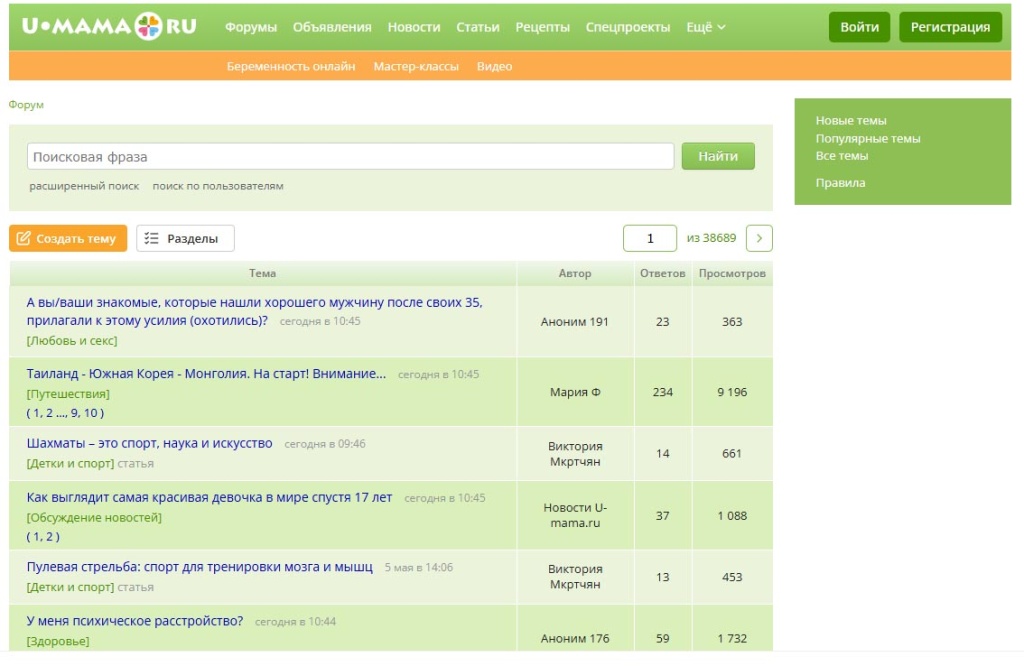Click the Ответов column header

point(662,274)
